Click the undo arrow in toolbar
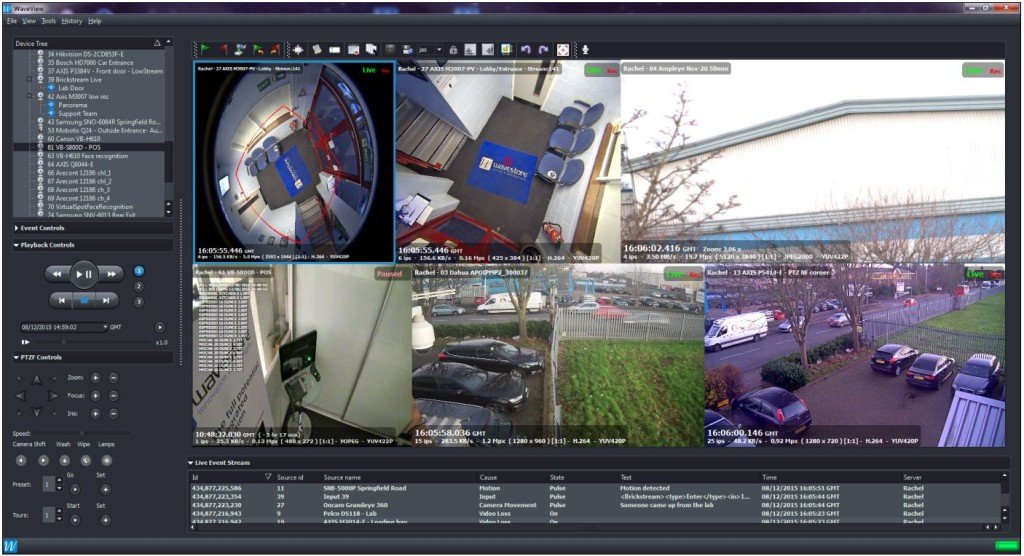Screen dimensions: 1024x556 pos(526,49)
